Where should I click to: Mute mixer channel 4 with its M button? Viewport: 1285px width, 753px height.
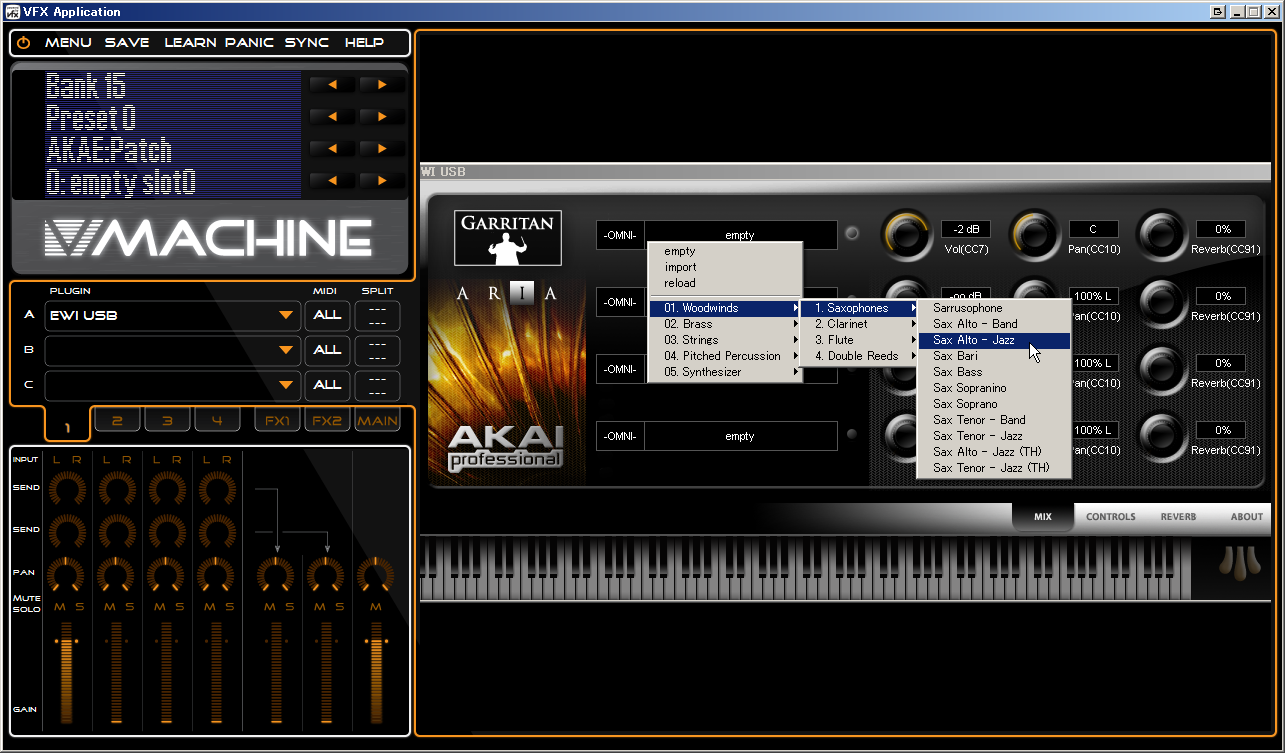coord(208,607)
